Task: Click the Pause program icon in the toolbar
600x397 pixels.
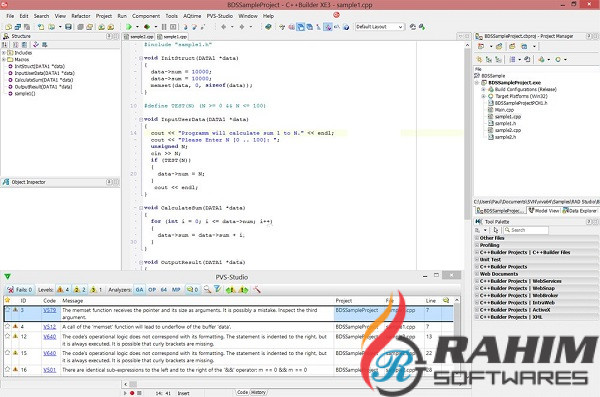Action: 164,27
